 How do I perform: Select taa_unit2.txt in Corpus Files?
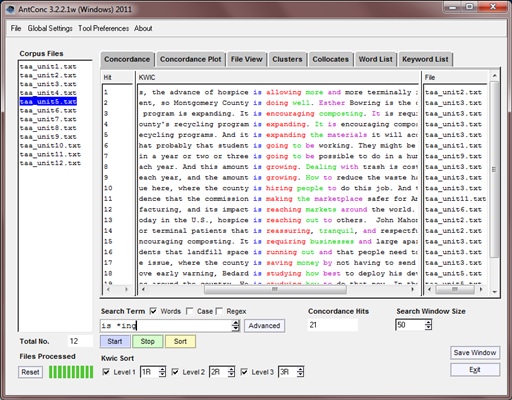(x=48, y=75)
